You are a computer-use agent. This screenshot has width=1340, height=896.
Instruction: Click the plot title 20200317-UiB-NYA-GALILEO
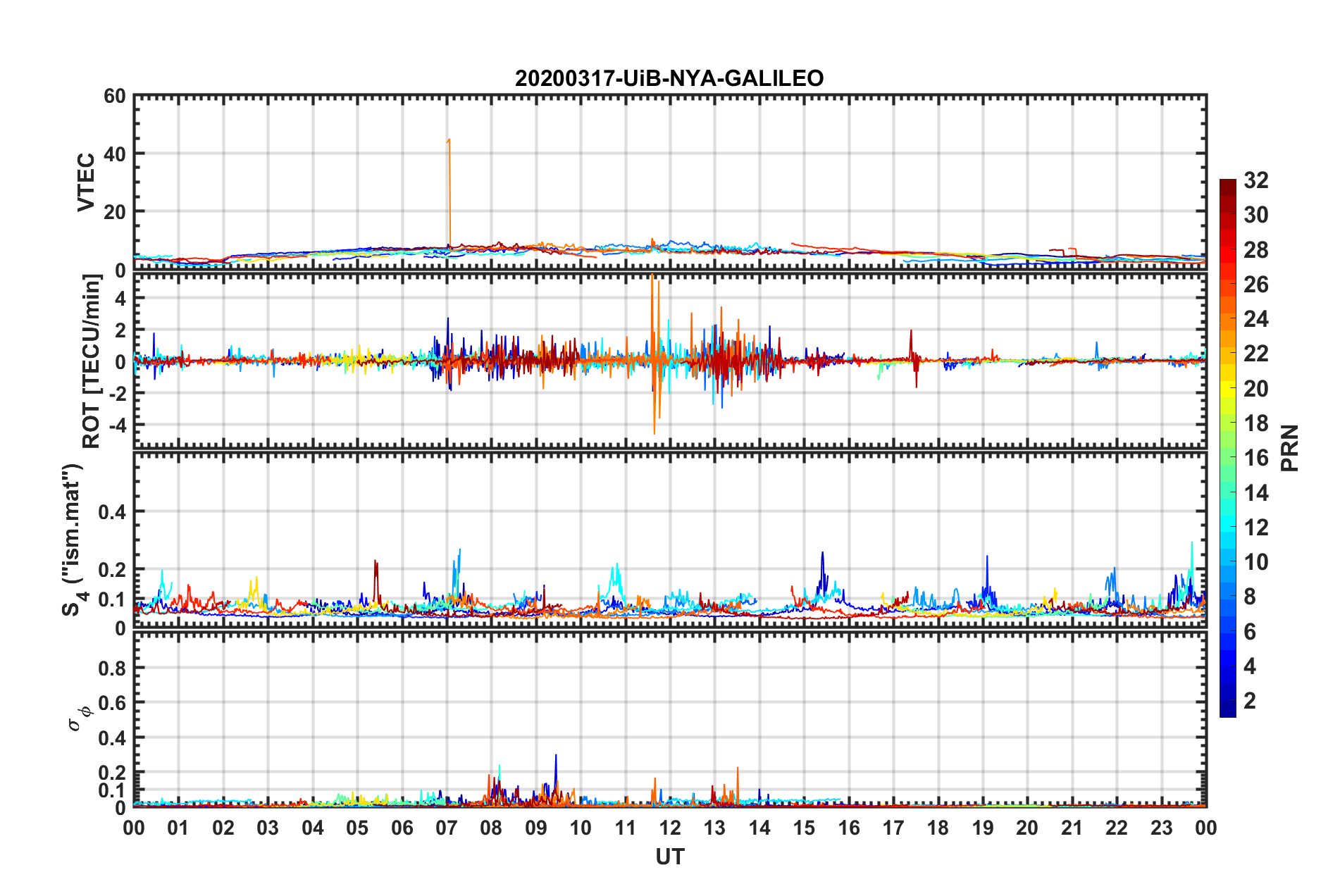(x=669, y=78)
